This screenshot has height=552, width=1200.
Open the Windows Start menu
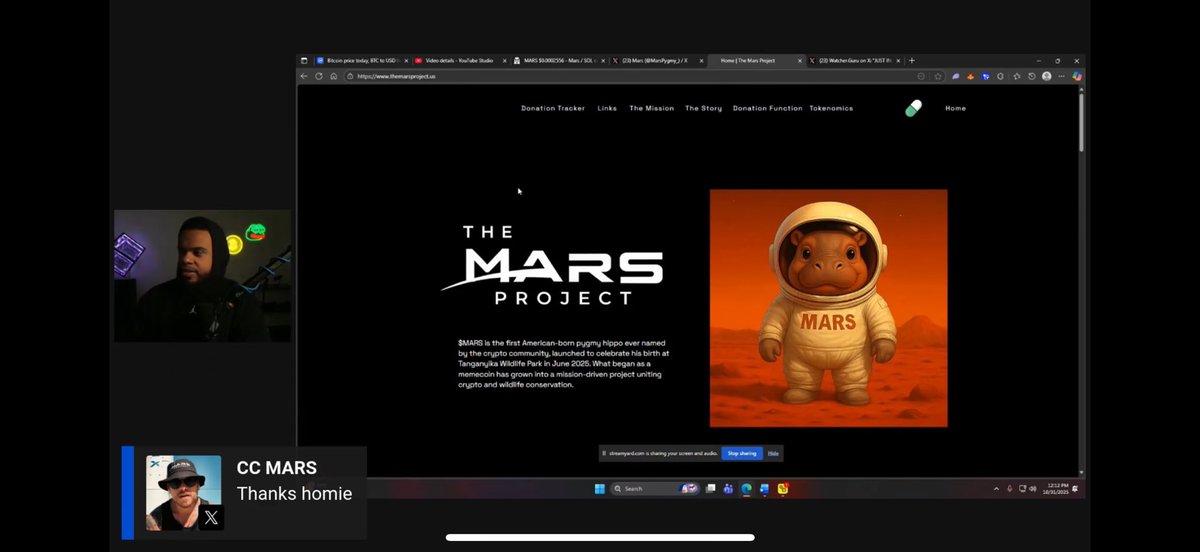tap(600, 489)
